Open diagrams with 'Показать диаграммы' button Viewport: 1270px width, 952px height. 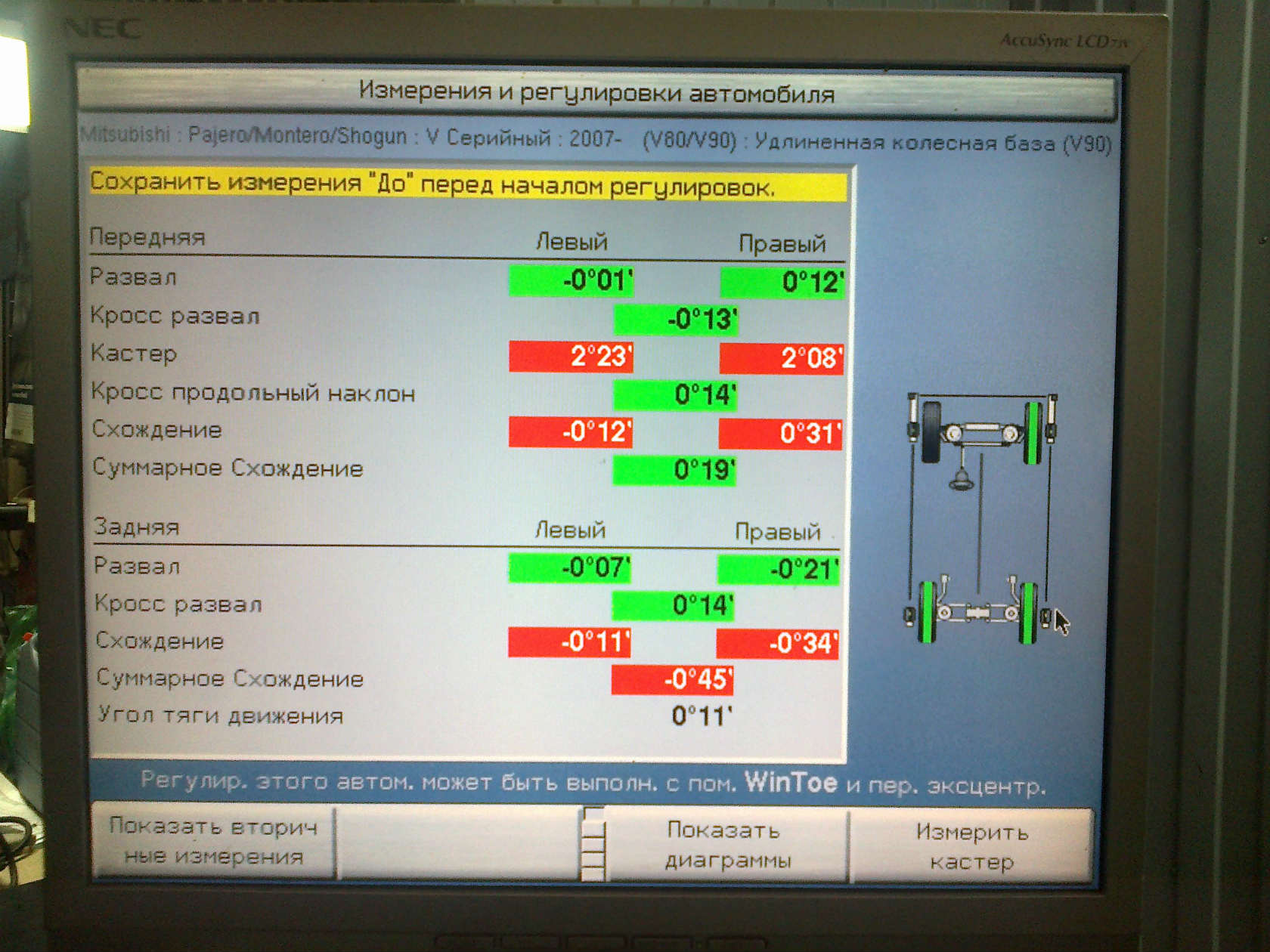pos(727,845)
